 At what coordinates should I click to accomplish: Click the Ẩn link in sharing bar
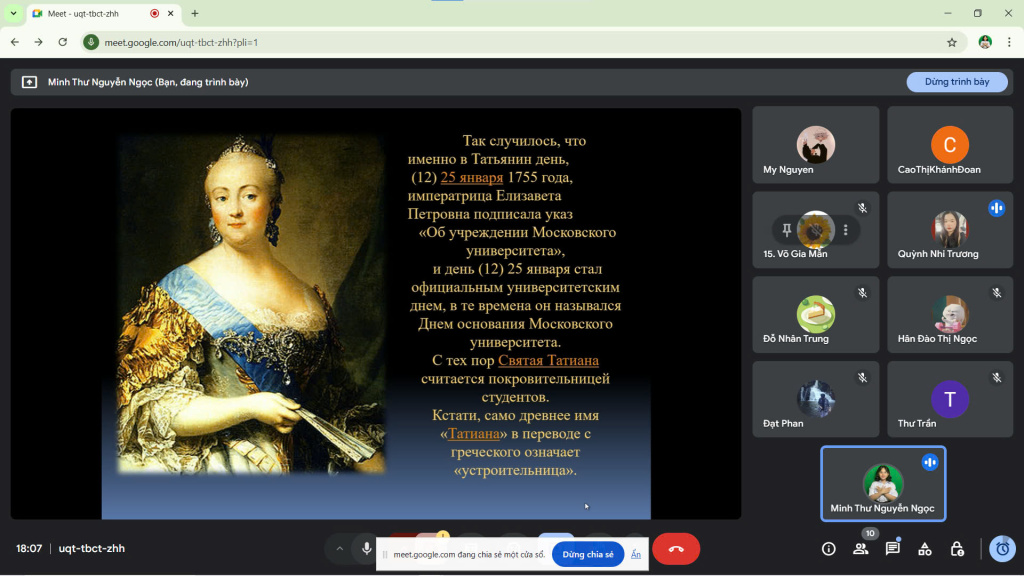(x=635, y=554)
